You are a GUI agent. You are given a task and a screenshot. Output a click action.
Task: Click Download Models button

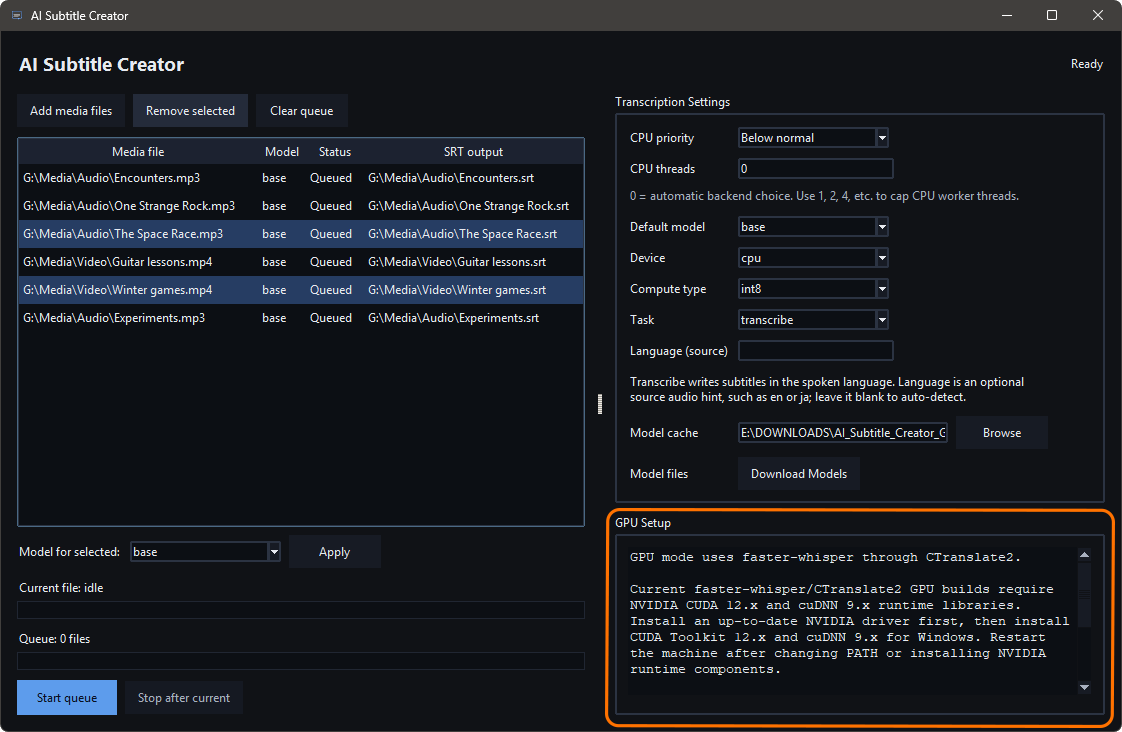pos(799,474)
